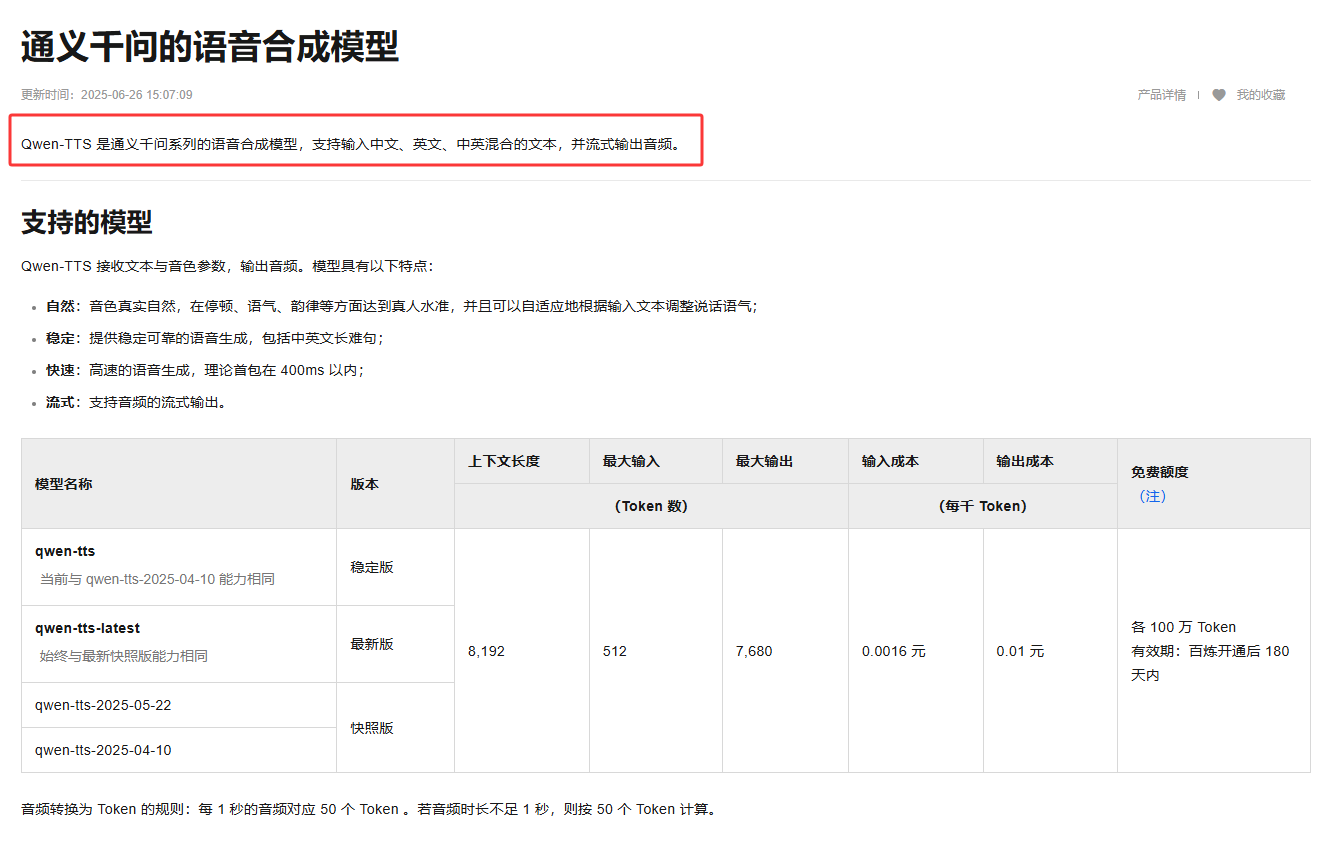Click the free quota text 各 100 万 Token
The height and width of the screenshot is (842, 1318).
pyautogui.click(x=1184, y=627)
